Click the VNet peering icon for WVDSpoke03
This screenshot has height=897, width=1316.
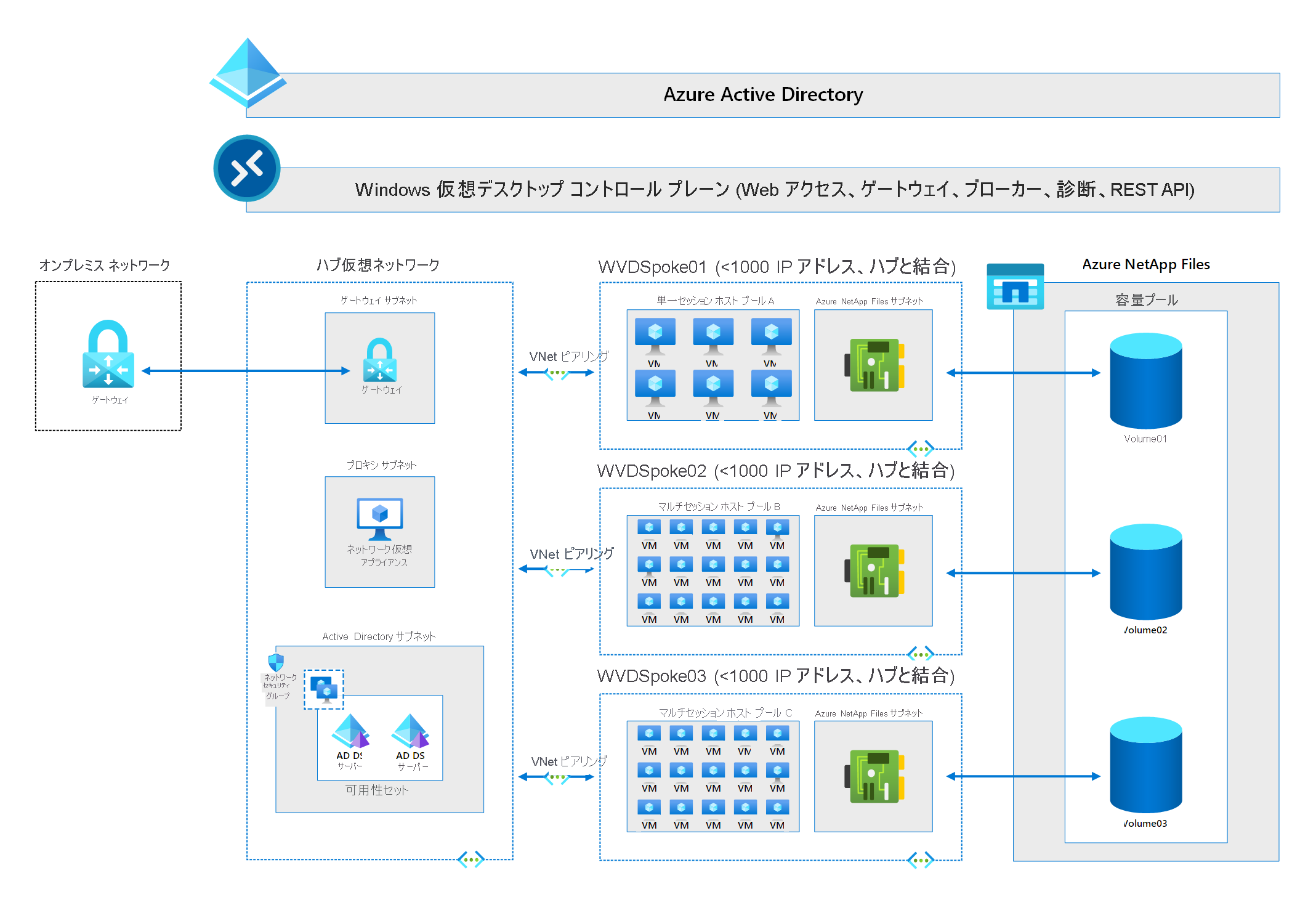[557, 777]
